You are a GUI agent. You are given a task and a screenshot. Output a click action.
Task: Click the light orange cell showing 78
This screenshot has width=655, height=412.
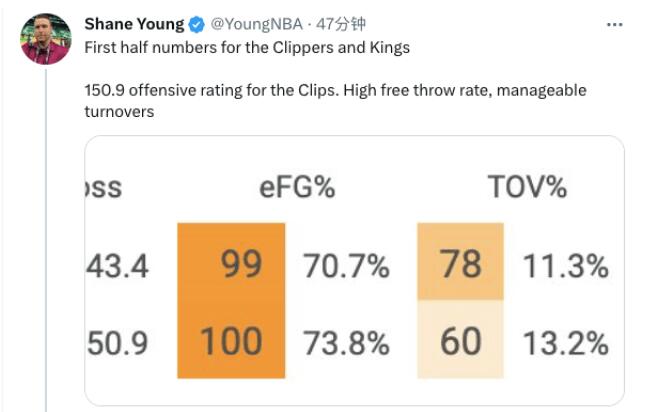tap(460, 264)
